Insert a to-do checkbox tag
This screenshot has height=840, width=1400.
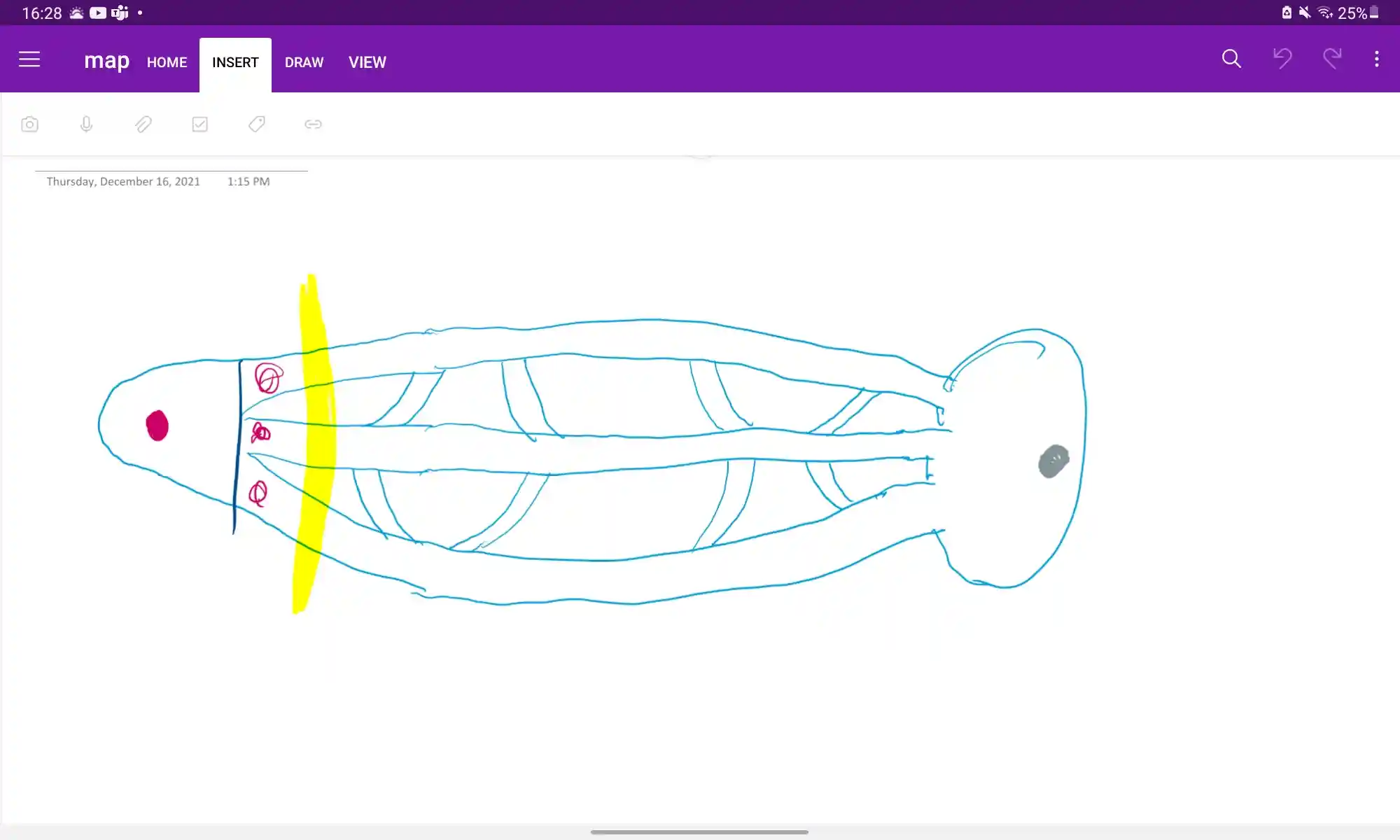click(x=199, y=125)
